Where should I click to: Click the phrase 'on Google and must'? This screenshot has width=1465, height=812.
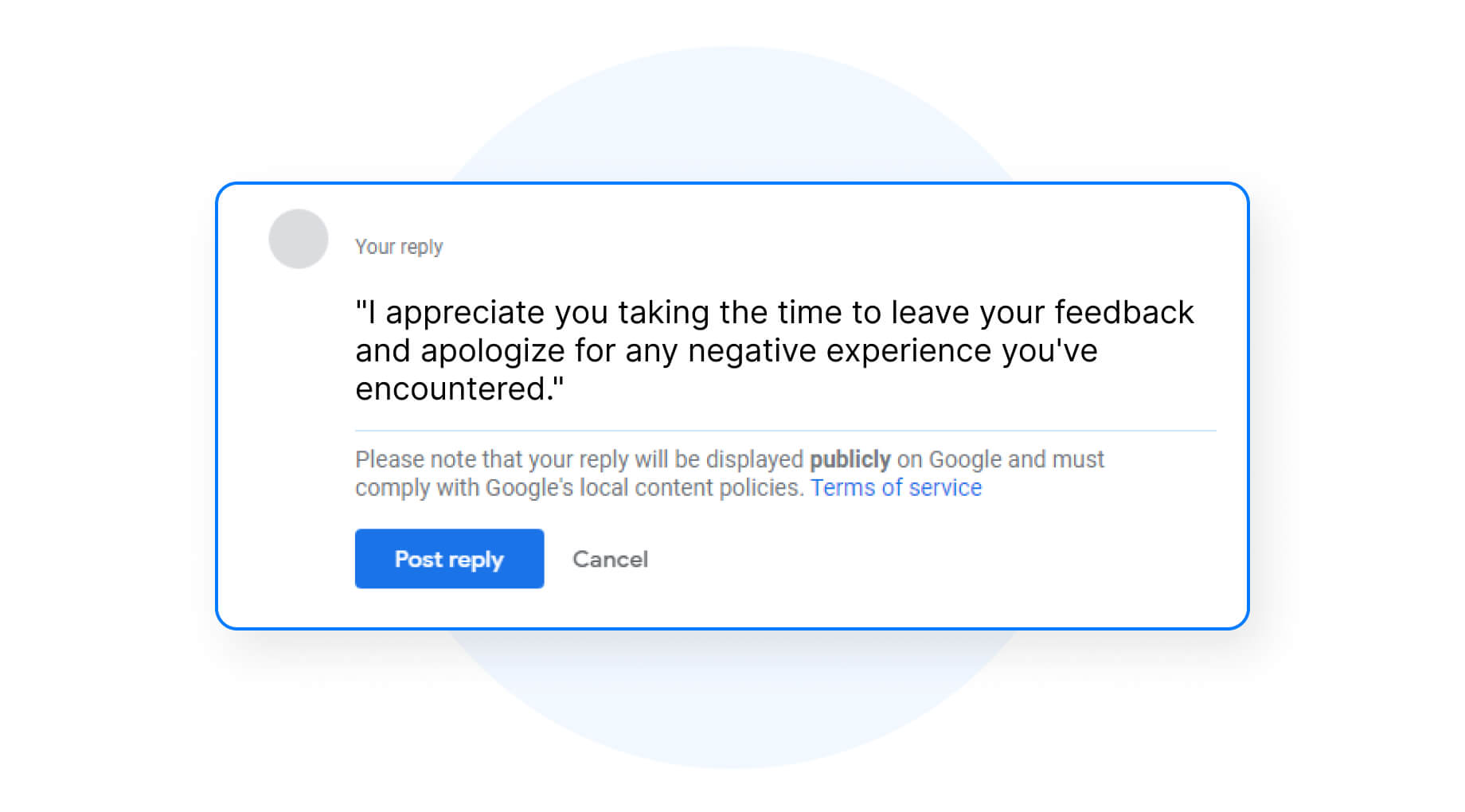tap(1001, 459)
